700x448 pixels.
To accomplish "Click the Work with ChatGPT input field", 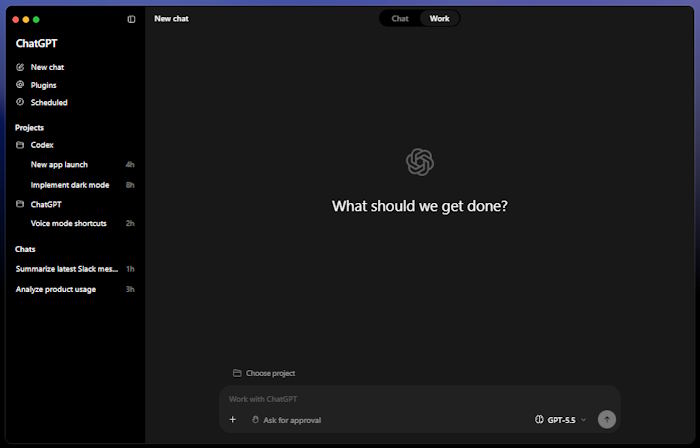I will (420, 399).
